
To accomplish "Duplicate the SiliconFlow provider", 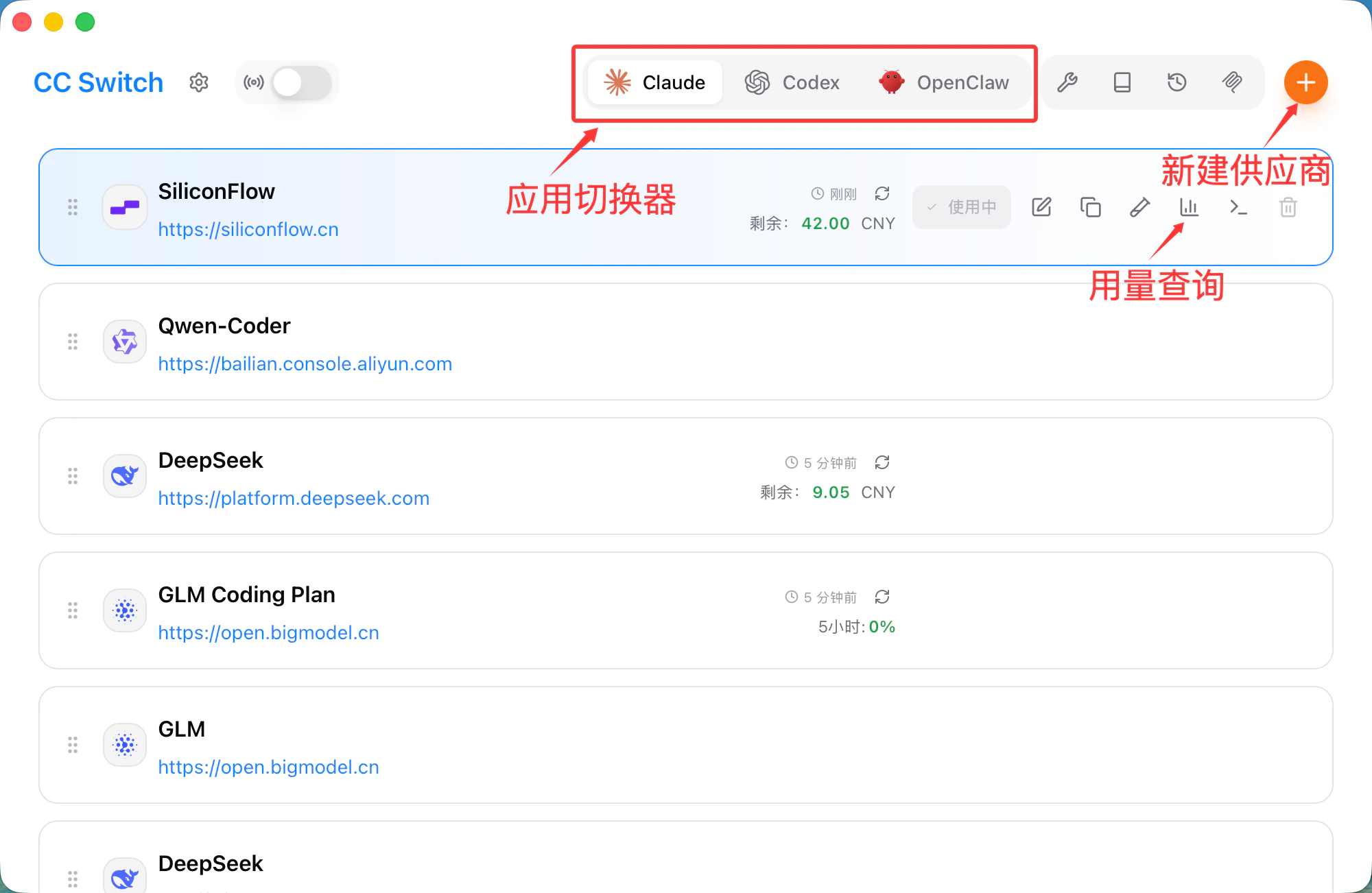I will tap(1091, 207).
